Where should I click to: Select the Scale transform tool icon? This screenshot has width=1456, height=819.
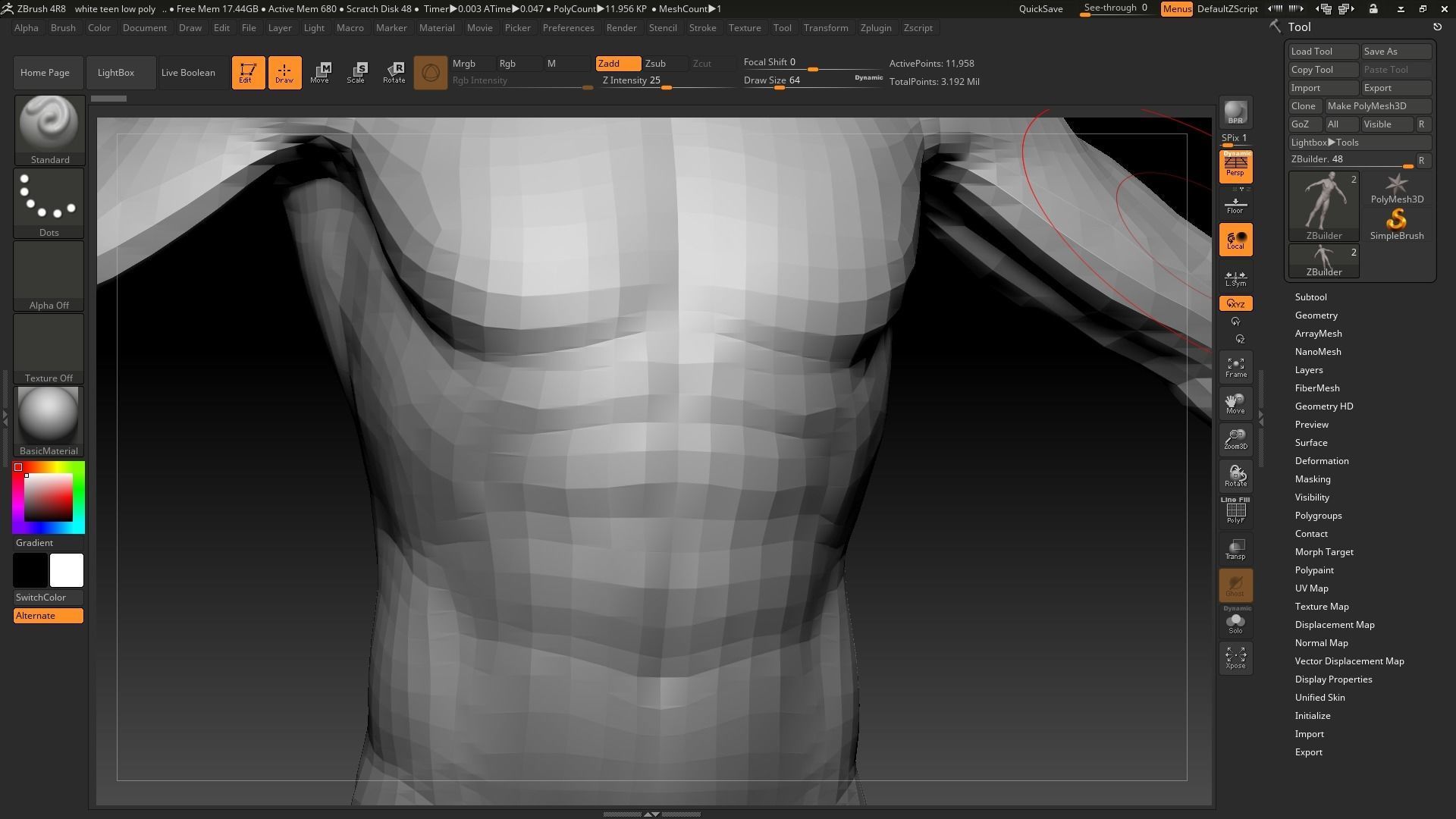point(356,73)
